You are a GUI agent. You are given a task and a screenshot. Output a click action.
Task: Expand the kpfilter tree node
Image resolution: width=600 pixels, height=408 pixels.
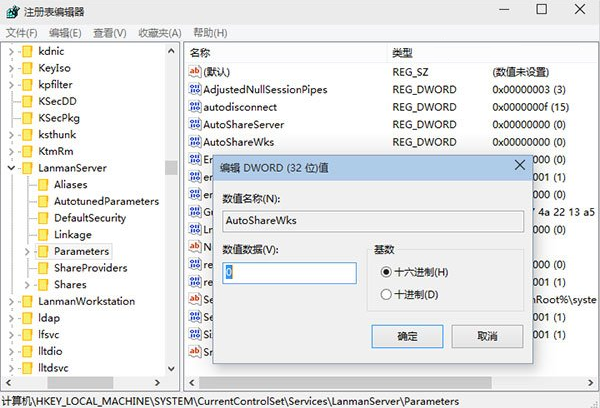[11, 85]
